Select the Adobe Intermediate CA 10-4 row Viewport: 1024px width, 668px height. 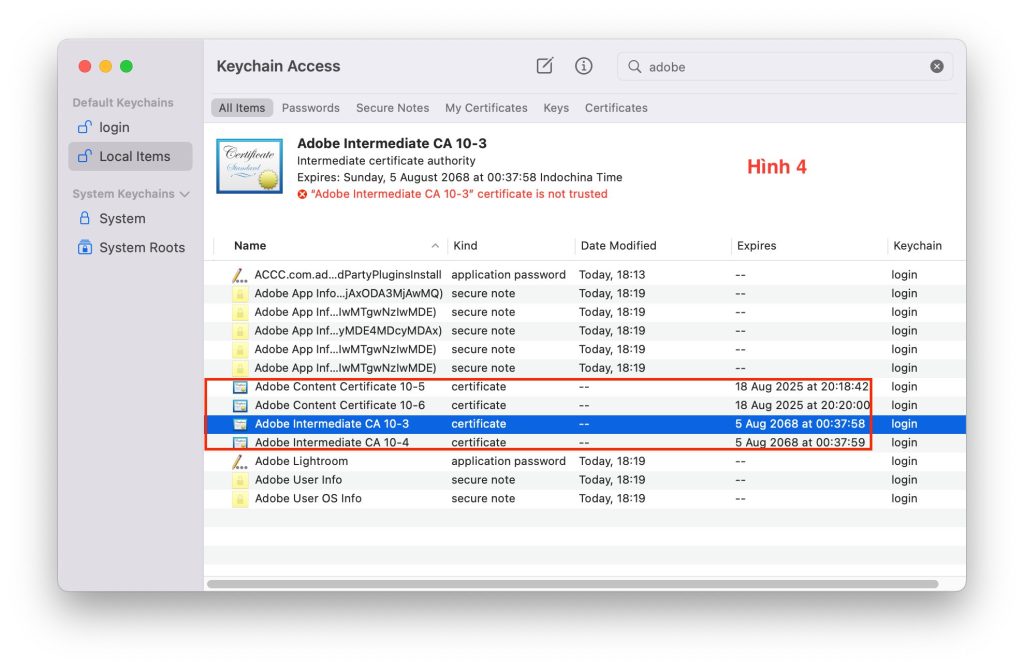point(332,443)
